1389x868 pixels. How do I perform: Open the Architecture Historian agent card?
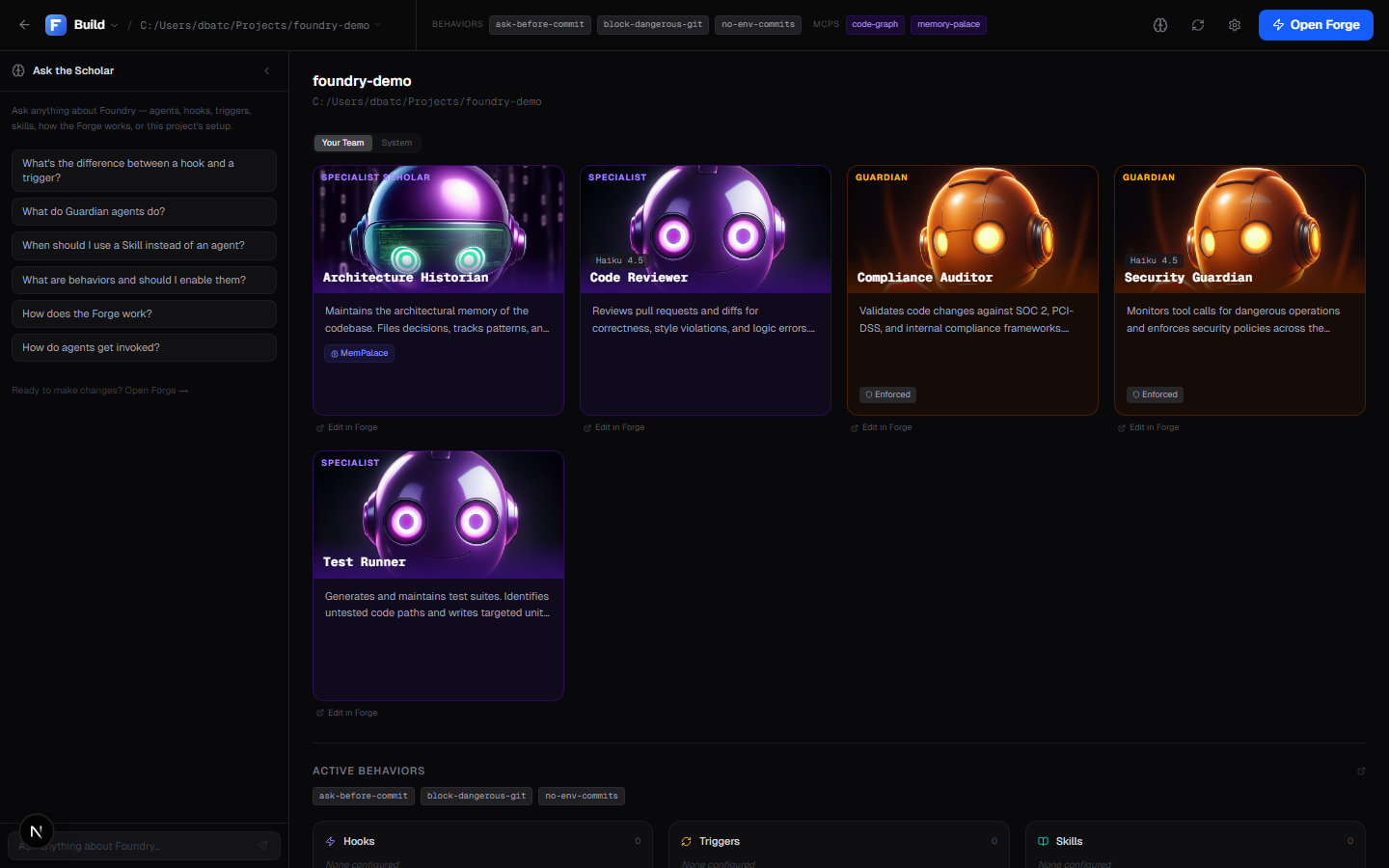438,290
